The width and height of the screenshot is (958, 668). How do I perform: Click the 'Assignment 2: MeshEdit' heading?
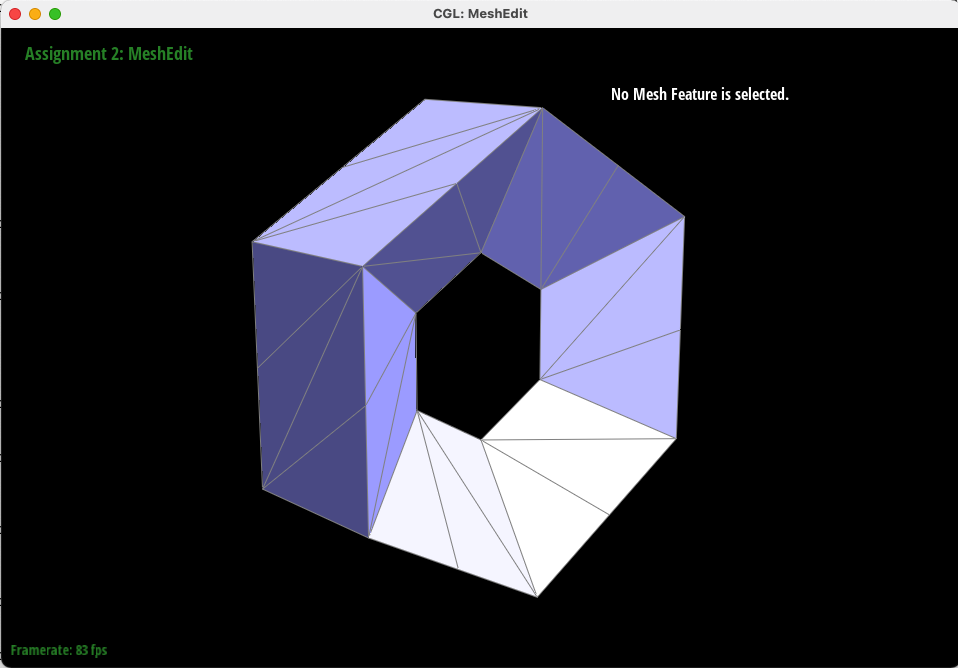109,54
